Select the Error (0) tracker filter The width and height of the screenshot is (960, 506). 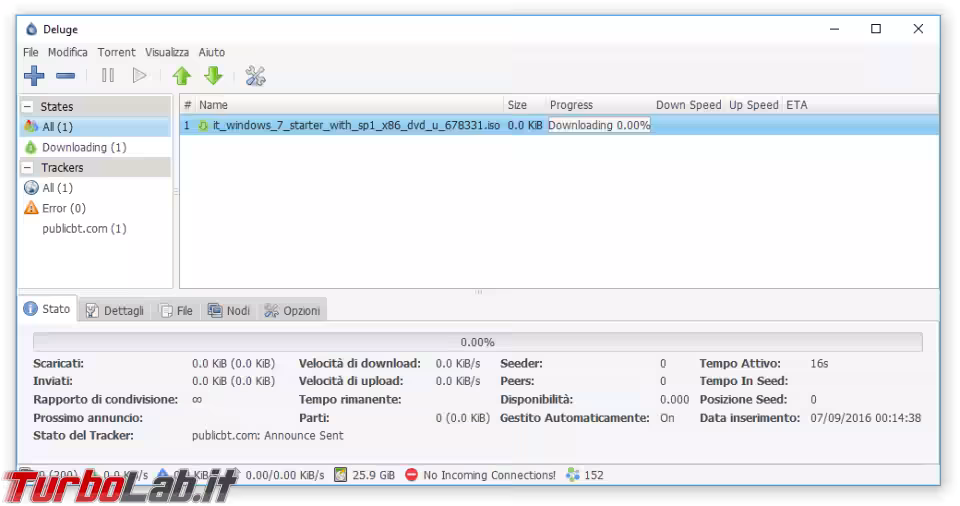(96, 208)
